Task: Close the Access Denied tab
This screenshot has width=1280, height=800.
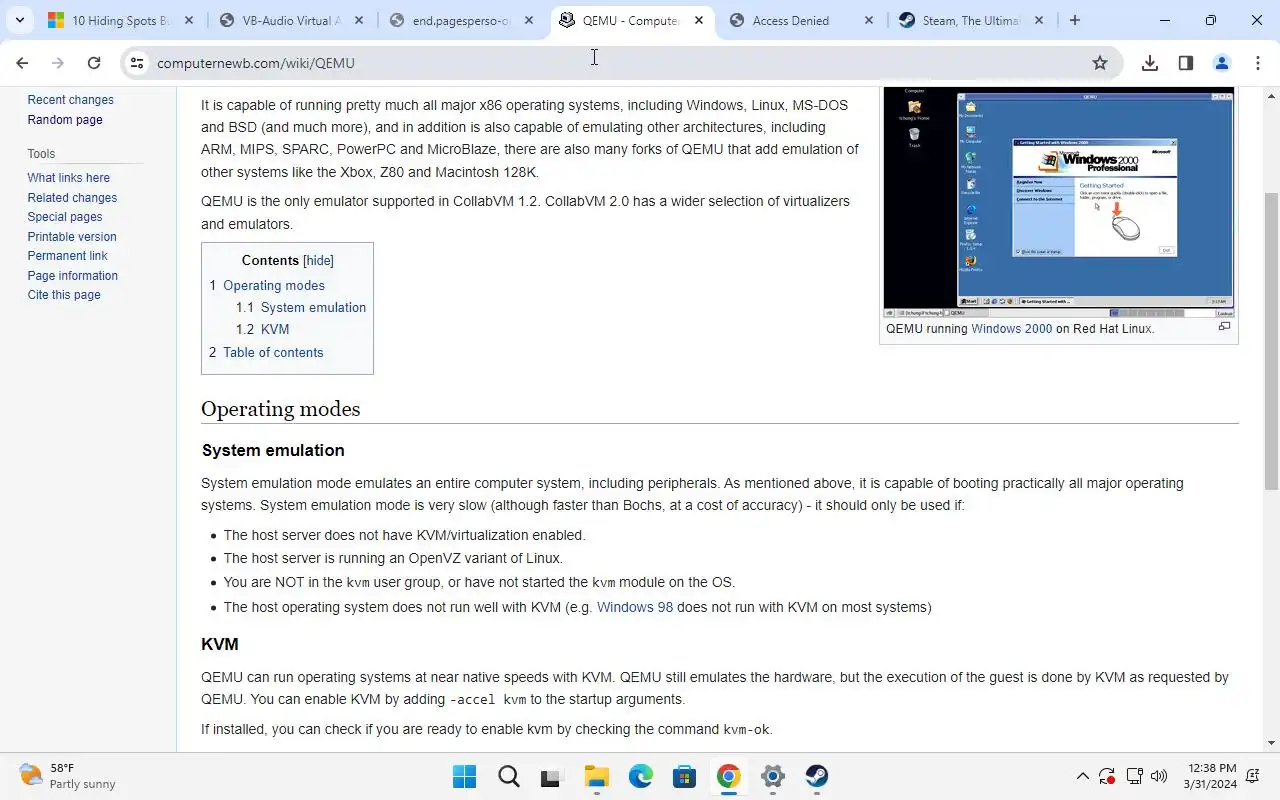Action: click(869, 20)
